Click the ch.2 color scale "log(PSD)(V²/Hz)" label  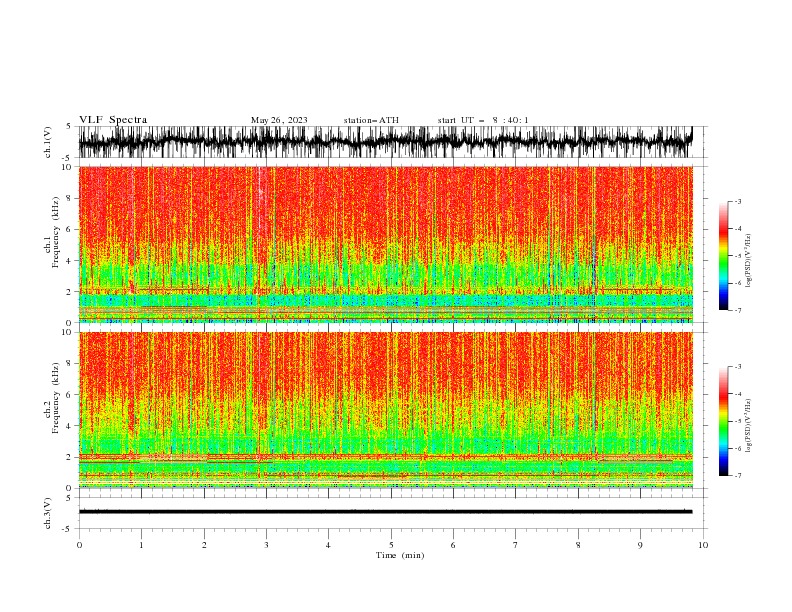(749, 425)
